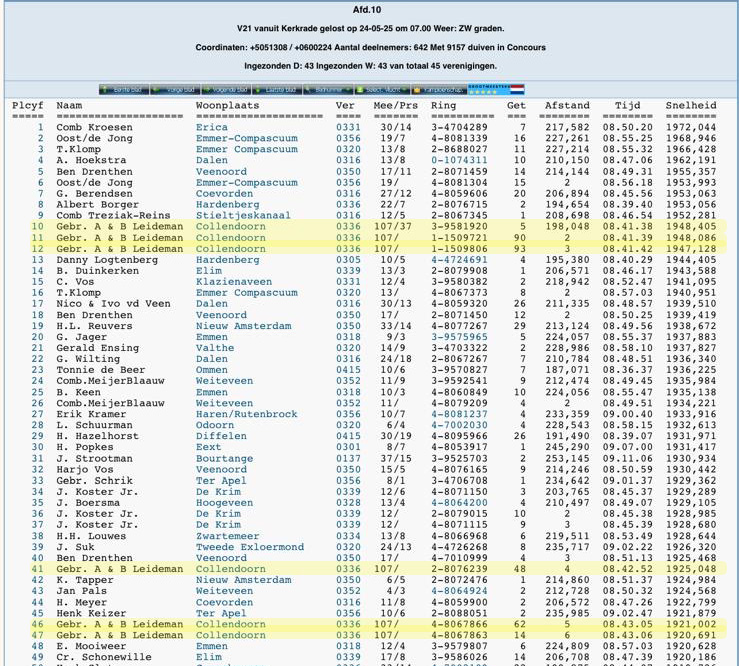Go to previous page with Vorige blad
The height and width of the screenshot is (666, 739).
click(x=175, y=90)
